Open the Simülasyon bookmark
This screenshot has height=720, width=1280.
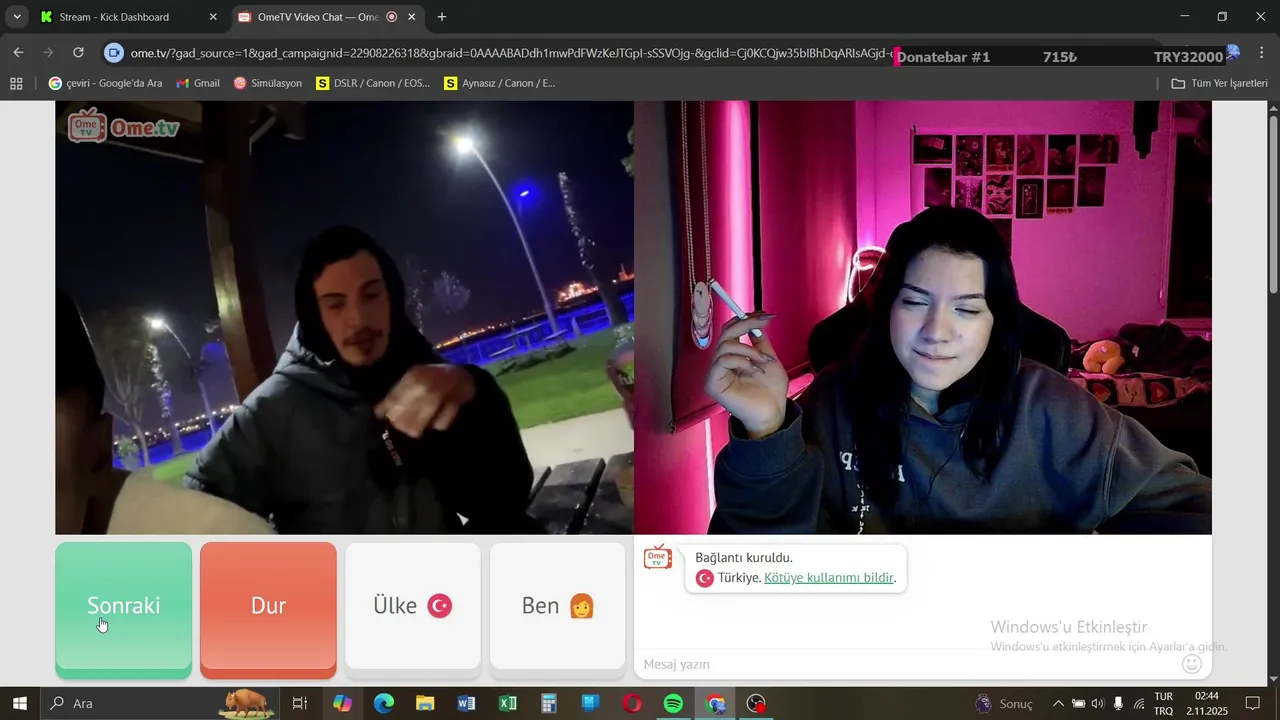267,83
